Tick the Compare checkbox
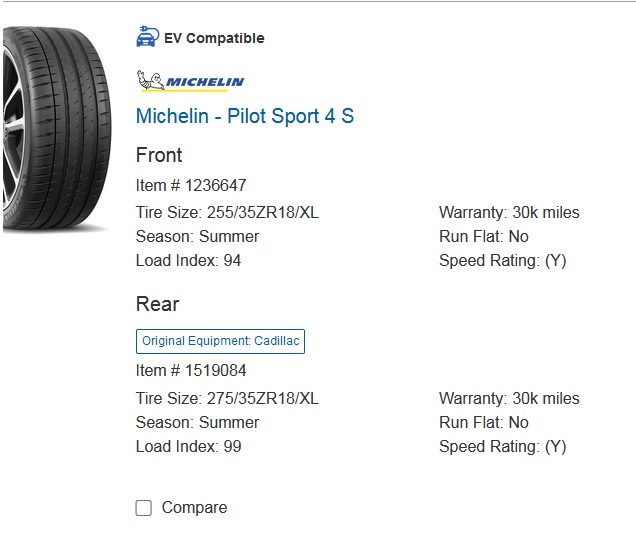The height and width of the screenshot is (539, 636). [x=144, y=508]
